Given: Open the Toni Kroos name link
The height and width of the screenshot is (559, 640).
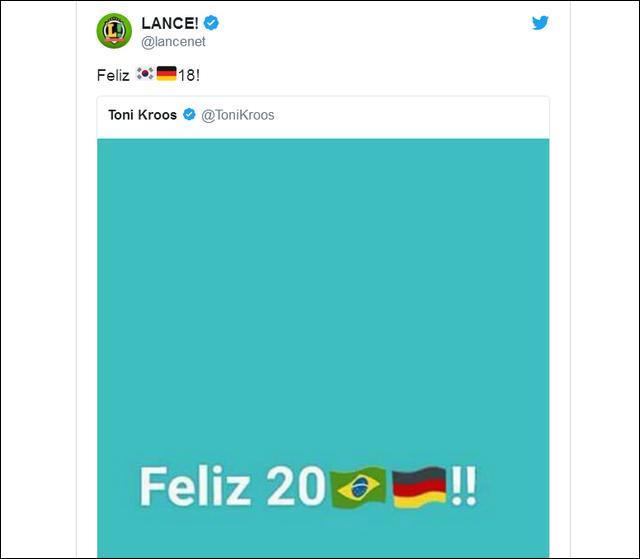Looking at the screenshot, I should 142,115.
